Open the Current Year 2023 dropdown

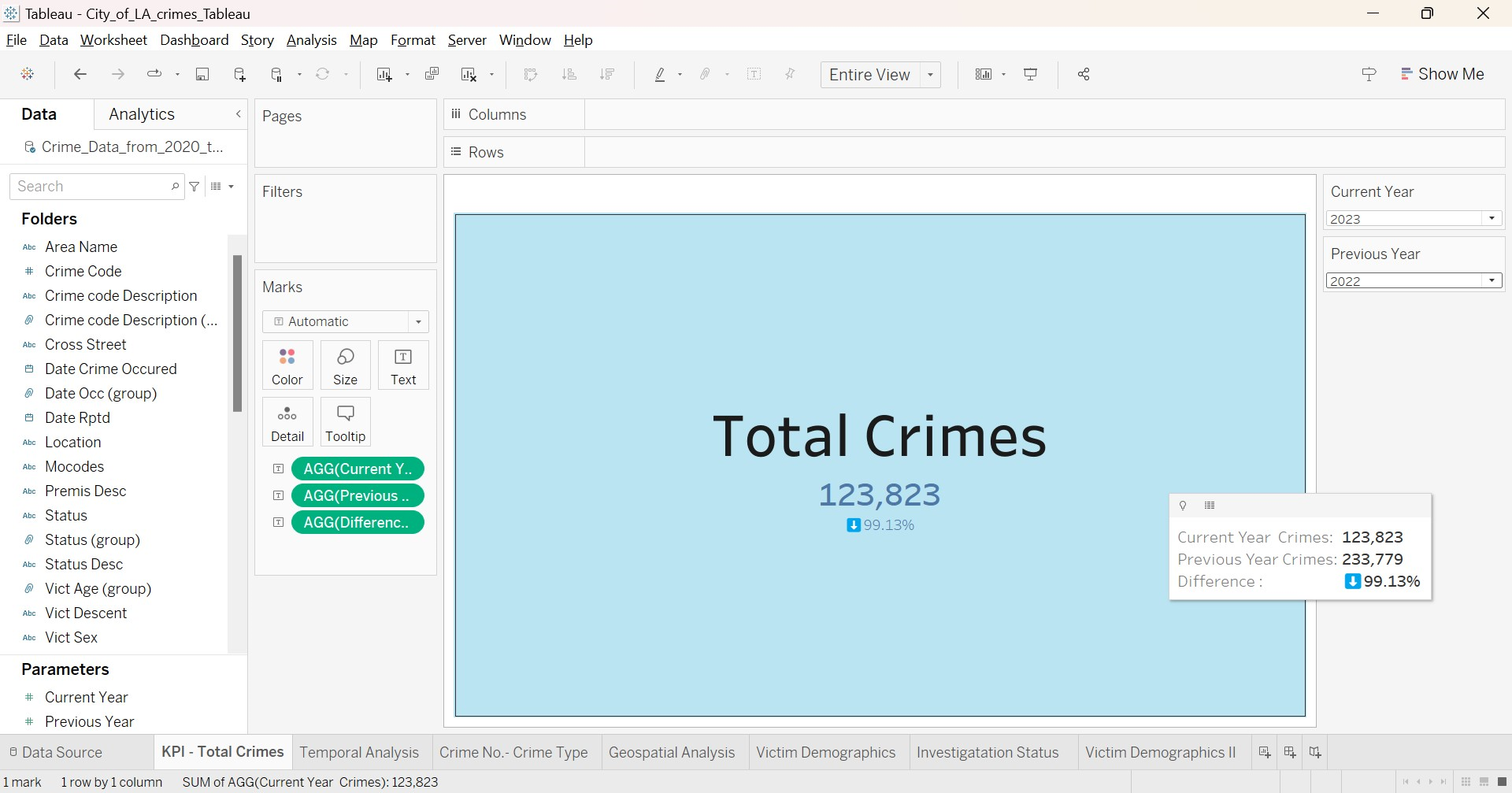pos(1491,218)
